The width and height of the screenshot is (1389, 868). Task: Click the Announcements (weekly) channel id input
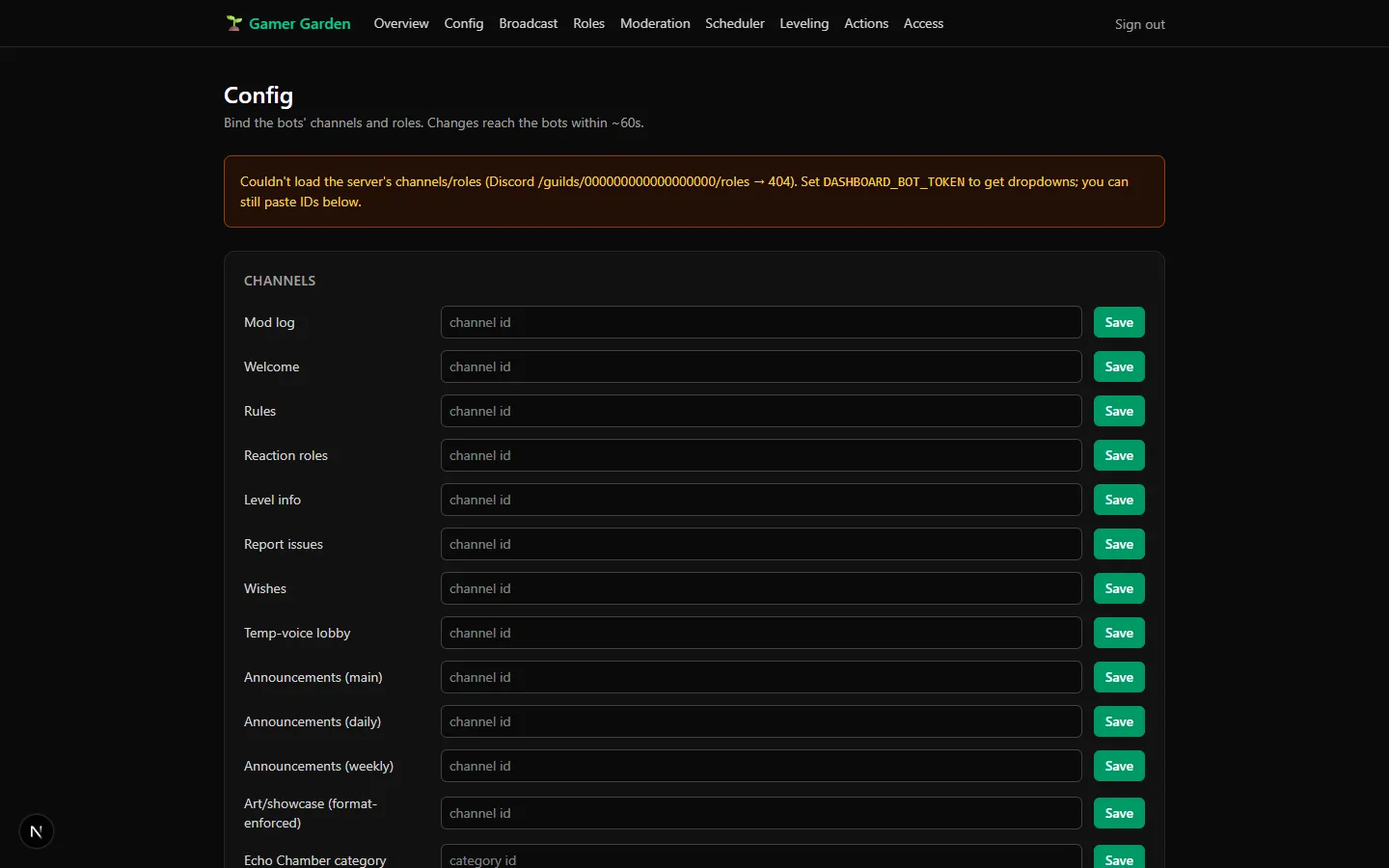[761, 766]
